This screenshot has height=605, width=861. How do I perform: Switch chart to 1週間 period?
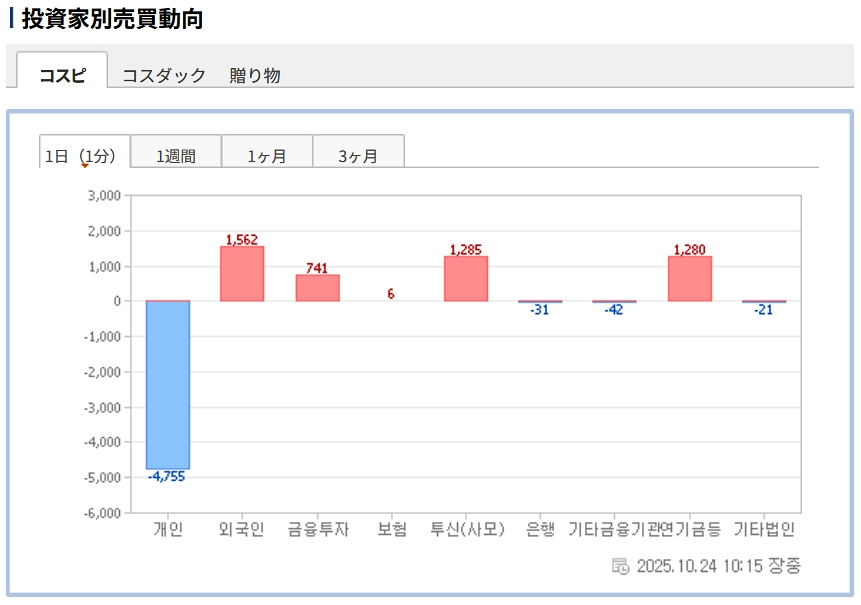[176, 156]
